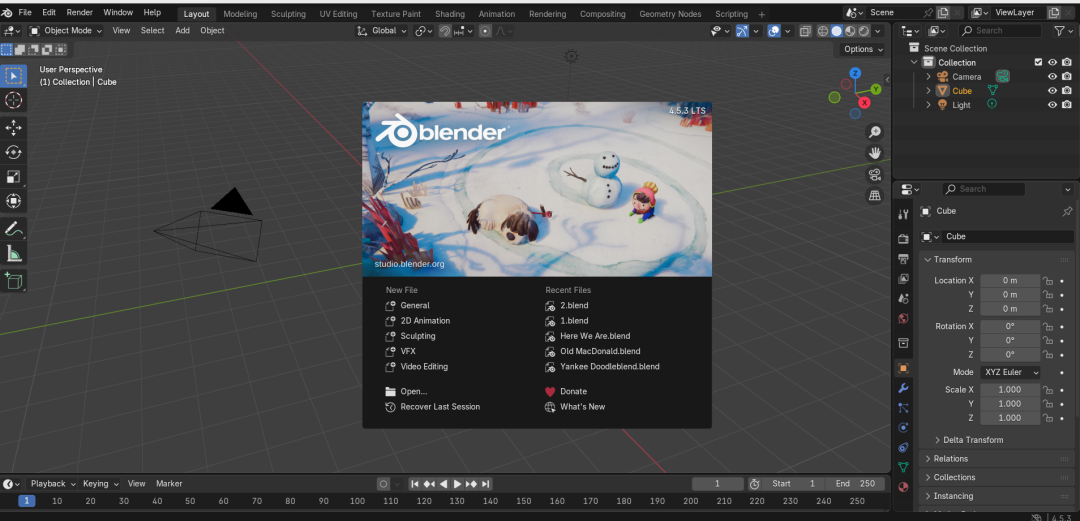The width and height of the screenshot is (1080, 521).
Task: Select the Measure ruler tool
Action: tap(13, 254)
